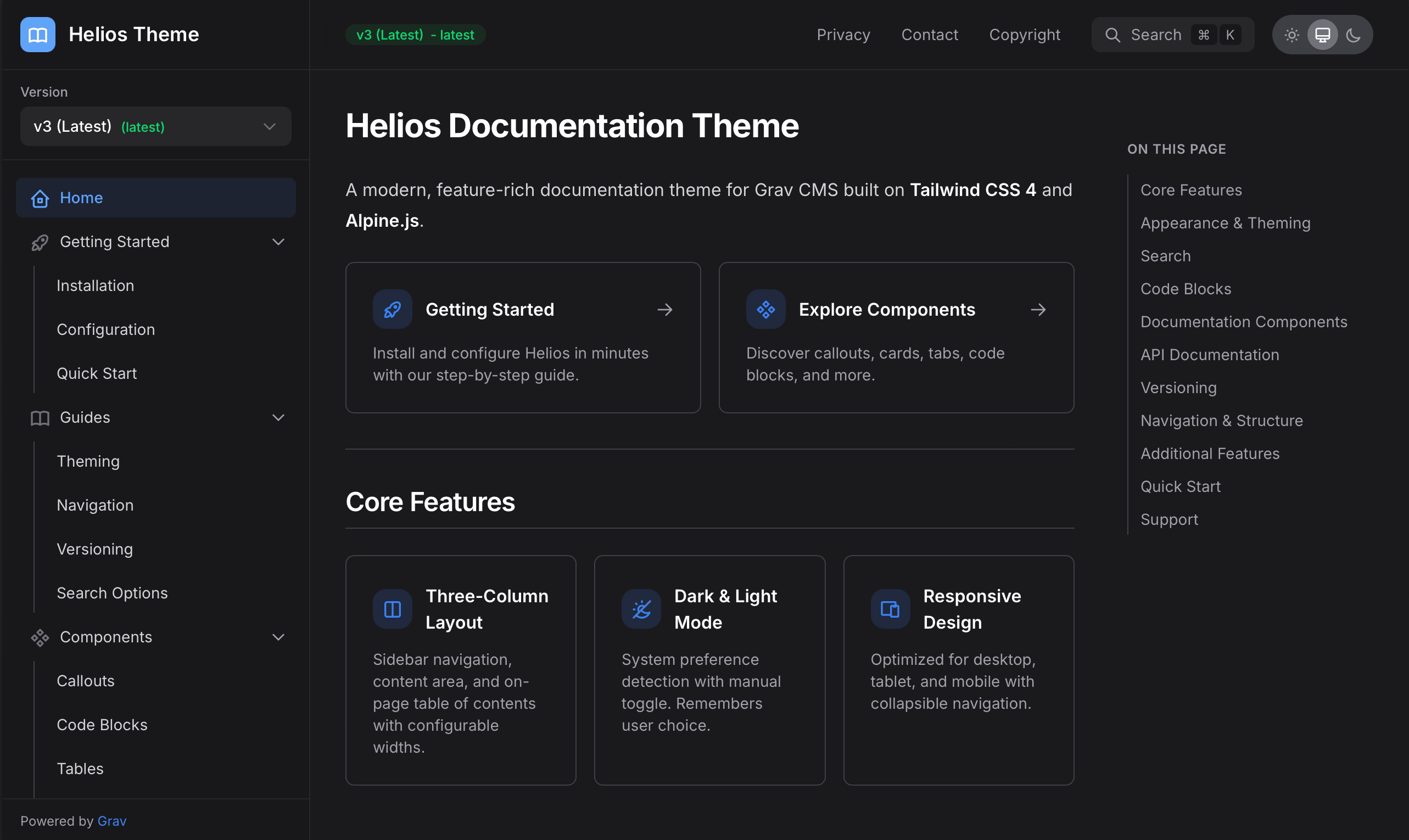Viewport: 1409px width, 840px height.
Task: Click the Three-Column Layout icon
Action: pos(392,609)
